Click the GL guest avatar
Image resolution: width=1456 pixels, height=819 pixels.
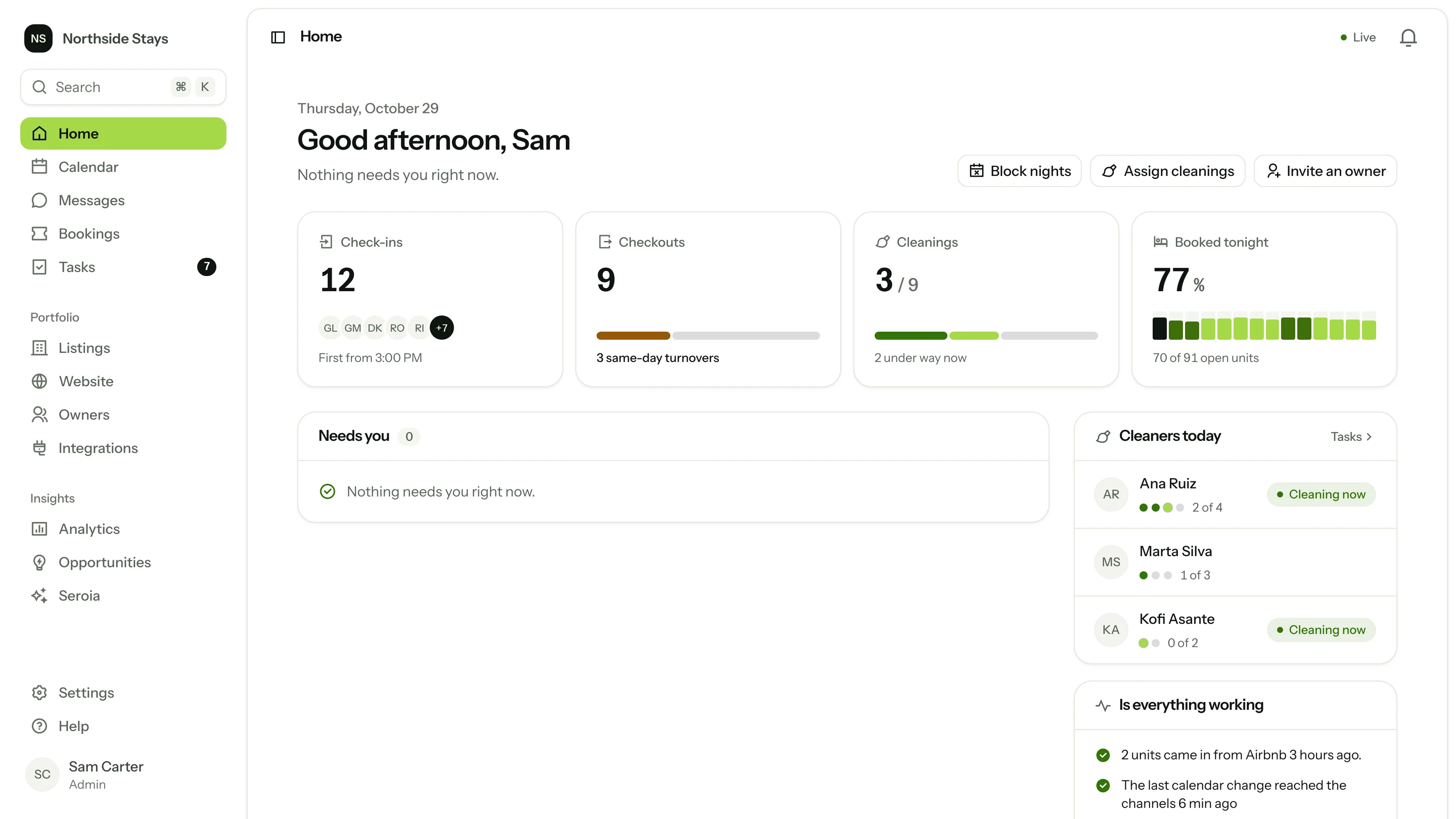tap(330, 328)
